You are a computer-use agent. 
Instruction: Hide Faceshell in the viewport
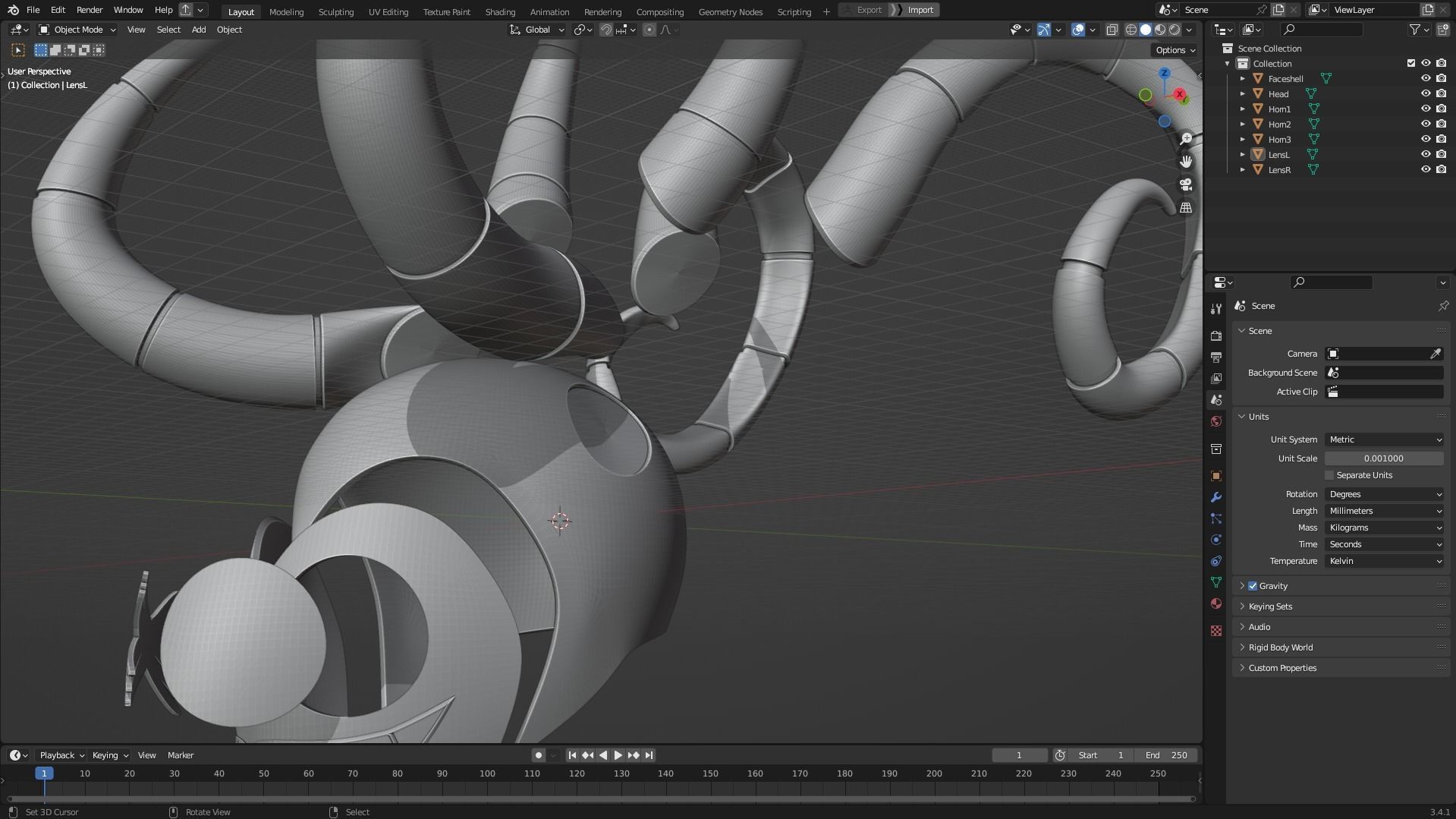[1426, 78]
